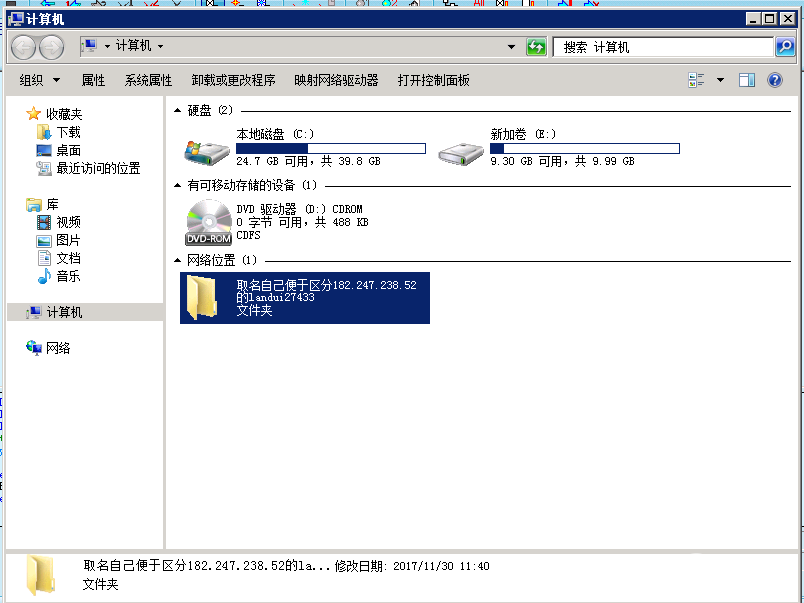Toggle the preview pane on
Screen dimensions: 804x603
tap(746, 80)
